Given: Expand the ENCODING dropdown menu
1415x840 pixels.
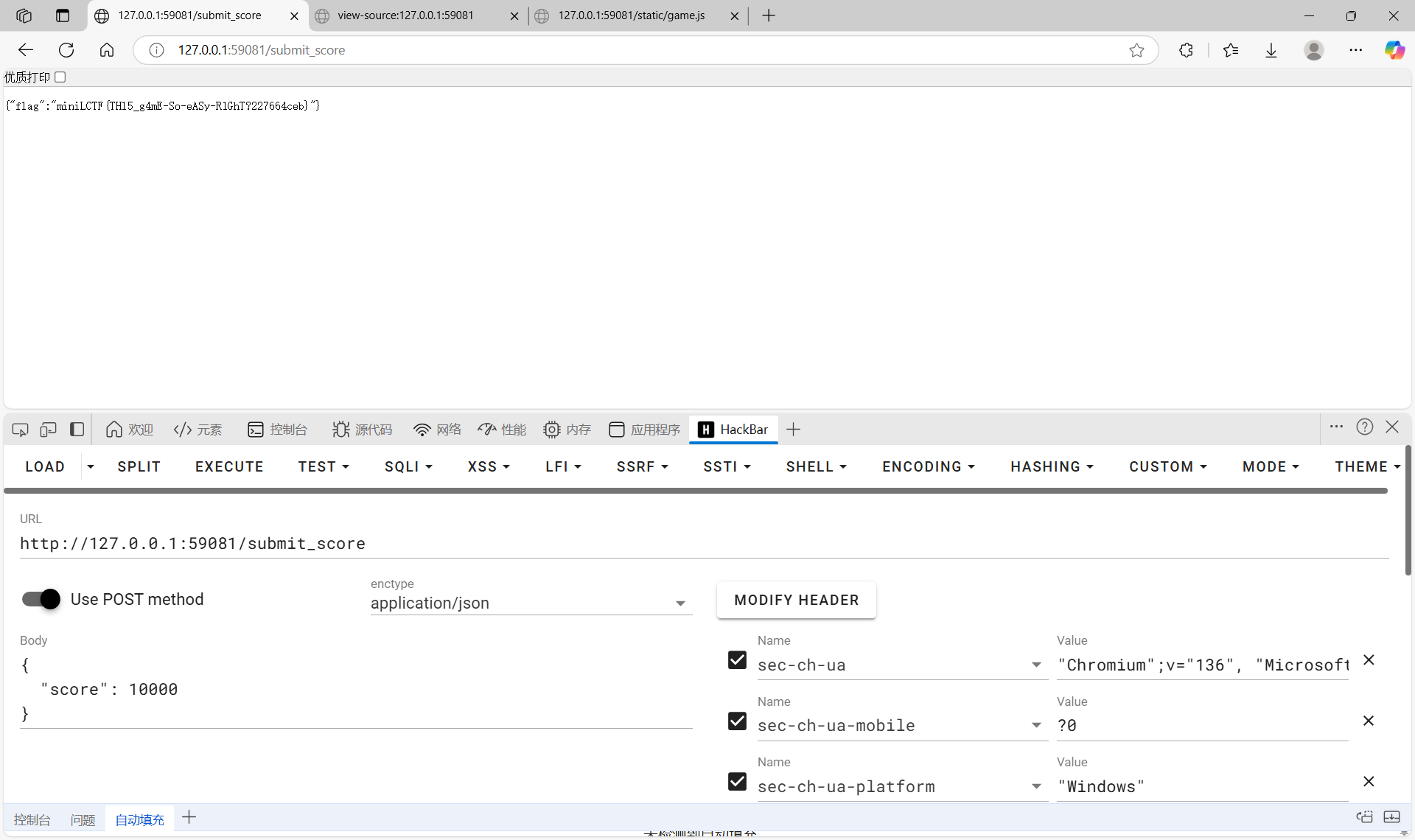Looking at the screenshot, I should coord(928,467).
